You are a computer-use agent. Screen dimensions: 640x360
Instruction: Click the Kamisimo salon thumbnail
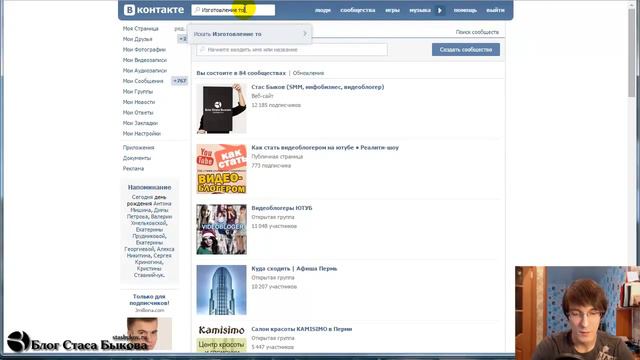[221, 339]
